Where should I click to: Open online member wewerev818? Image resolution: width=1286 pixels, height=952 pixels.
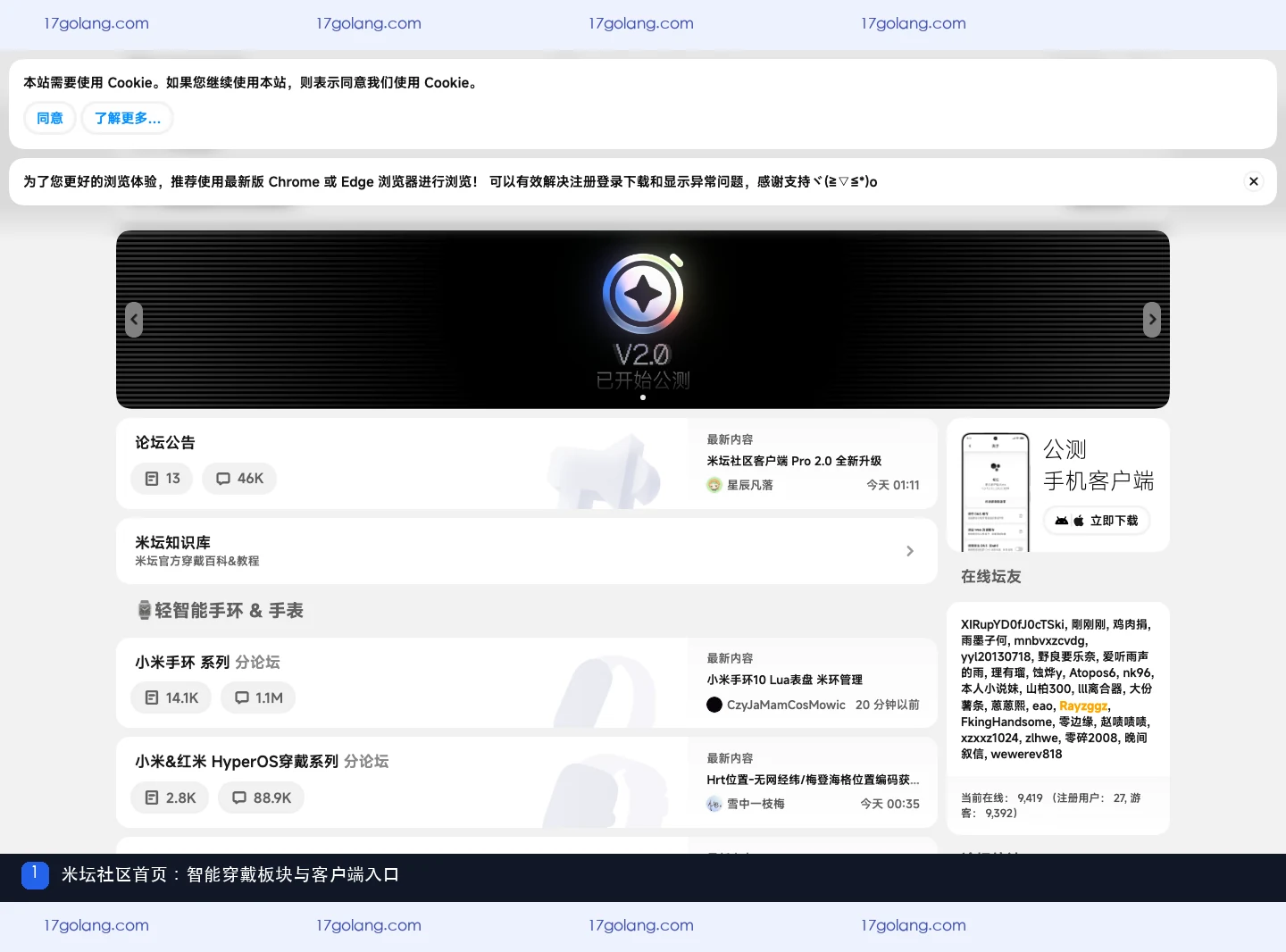(1026, 754)
